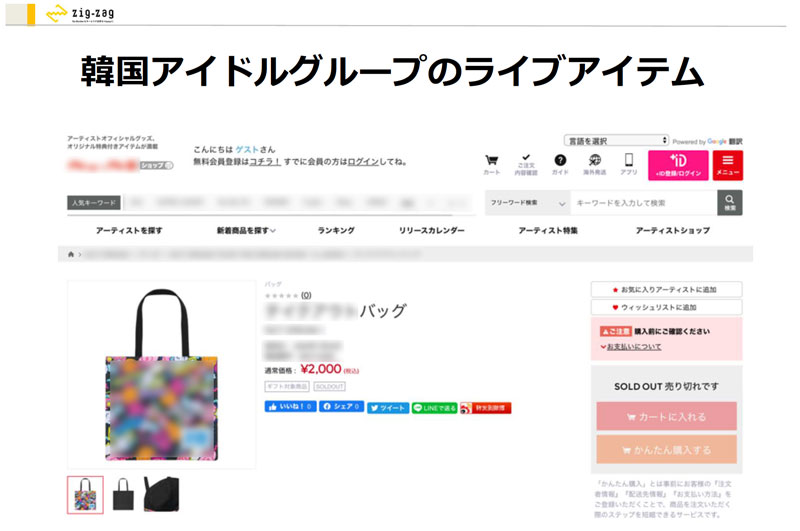
Task: Expand the free word search type dropdown
Action: coord(528,203)
